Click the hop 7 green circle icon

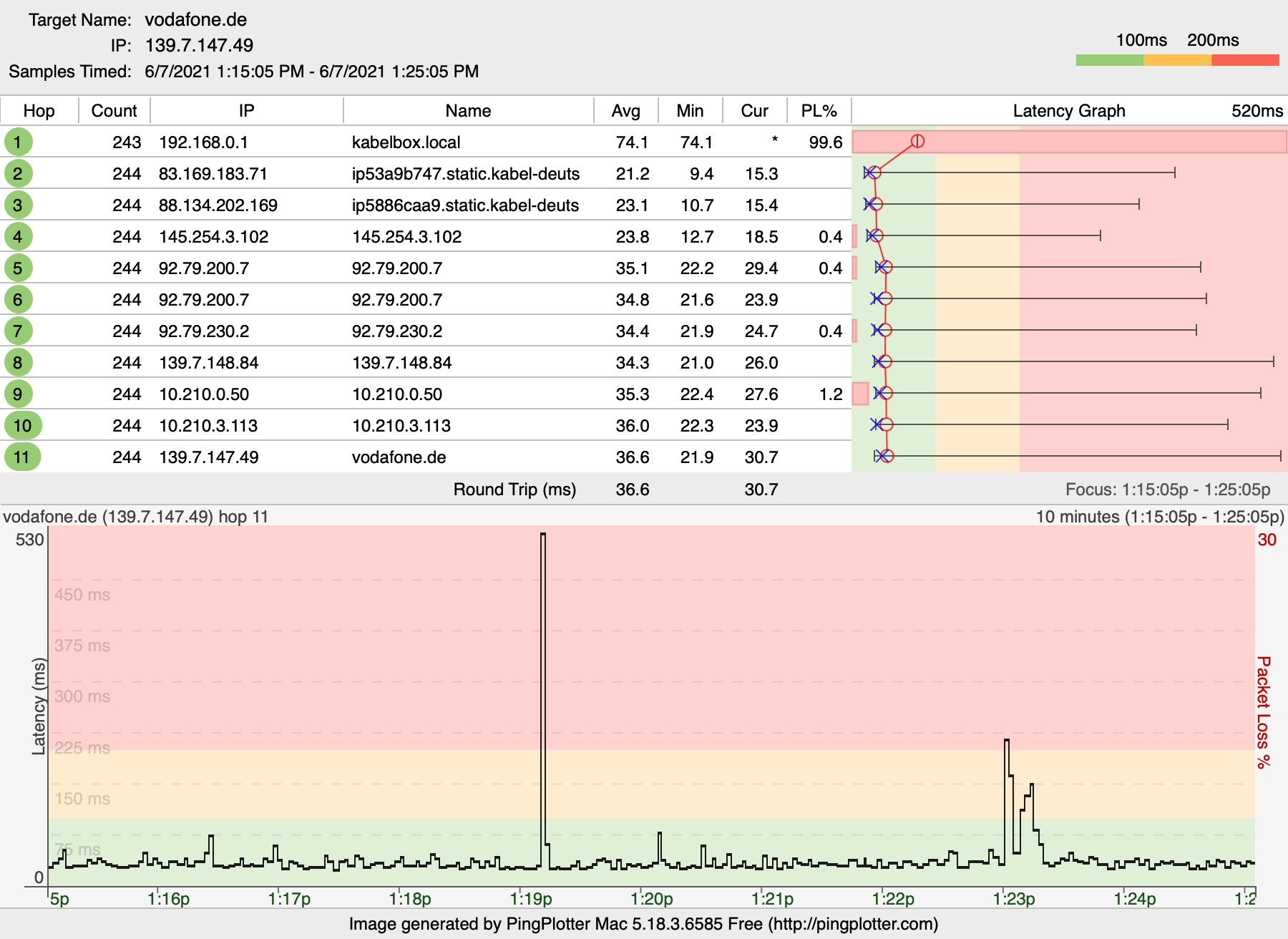tap(18, 331)
